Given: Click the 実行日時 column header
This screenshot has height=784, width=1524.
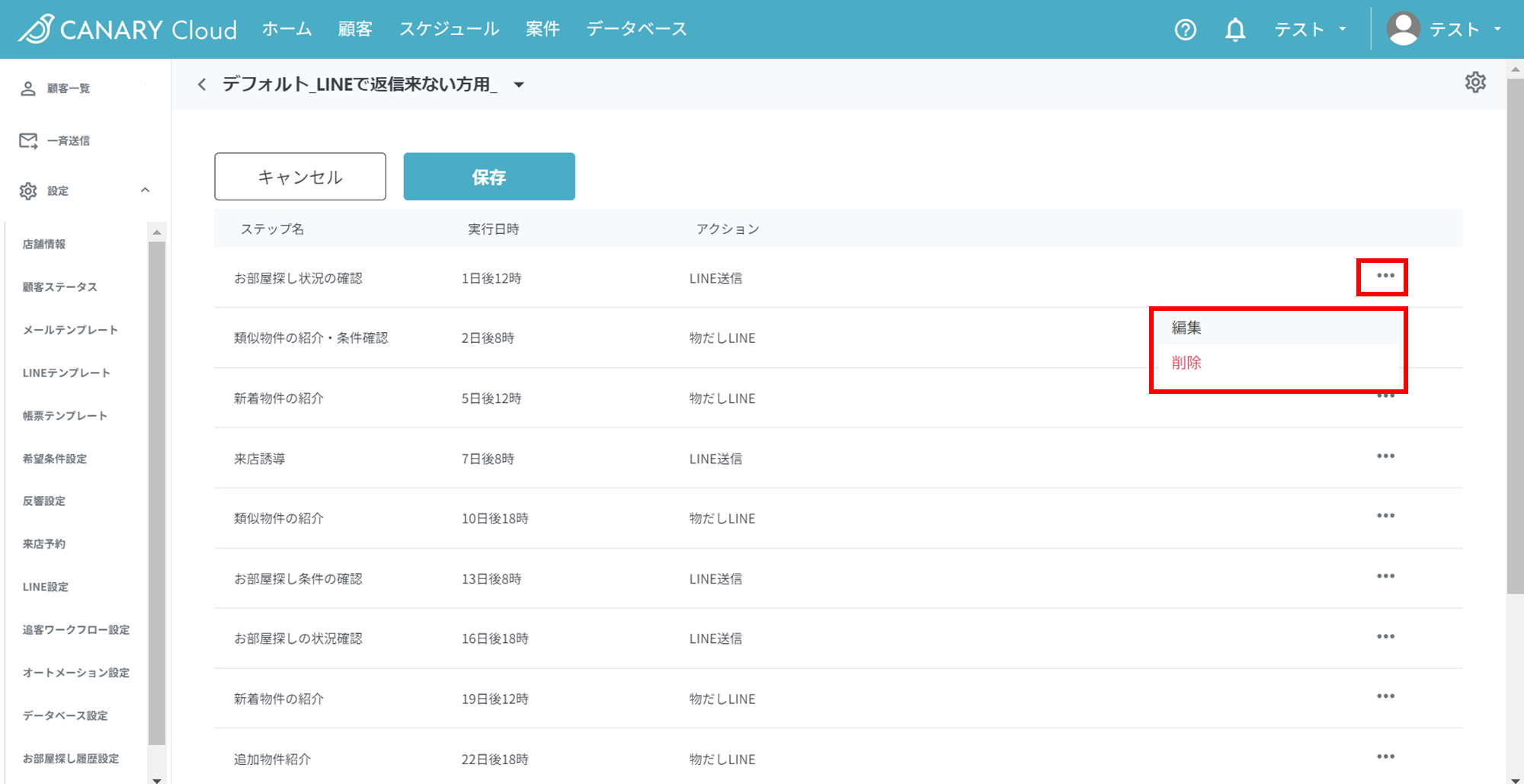Looking at the screenshot, I should pyautogui.click(x=494, y=229).
